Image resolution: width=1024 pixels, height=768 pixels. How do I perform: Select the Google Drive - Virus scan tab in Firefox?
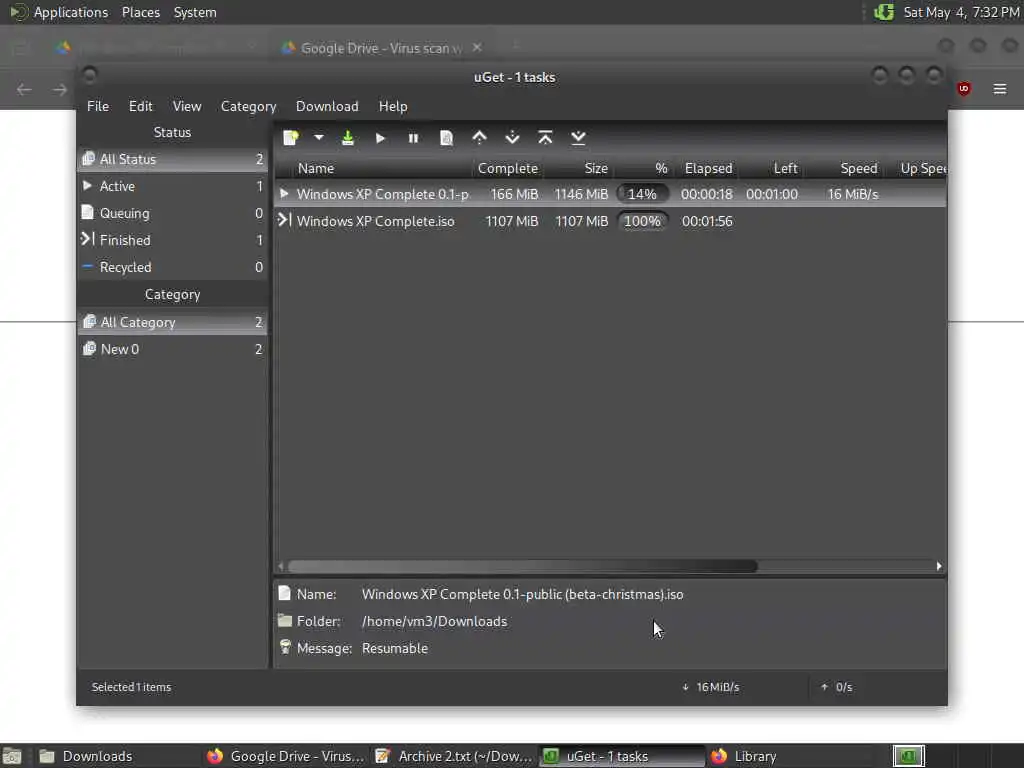point(382,48)
